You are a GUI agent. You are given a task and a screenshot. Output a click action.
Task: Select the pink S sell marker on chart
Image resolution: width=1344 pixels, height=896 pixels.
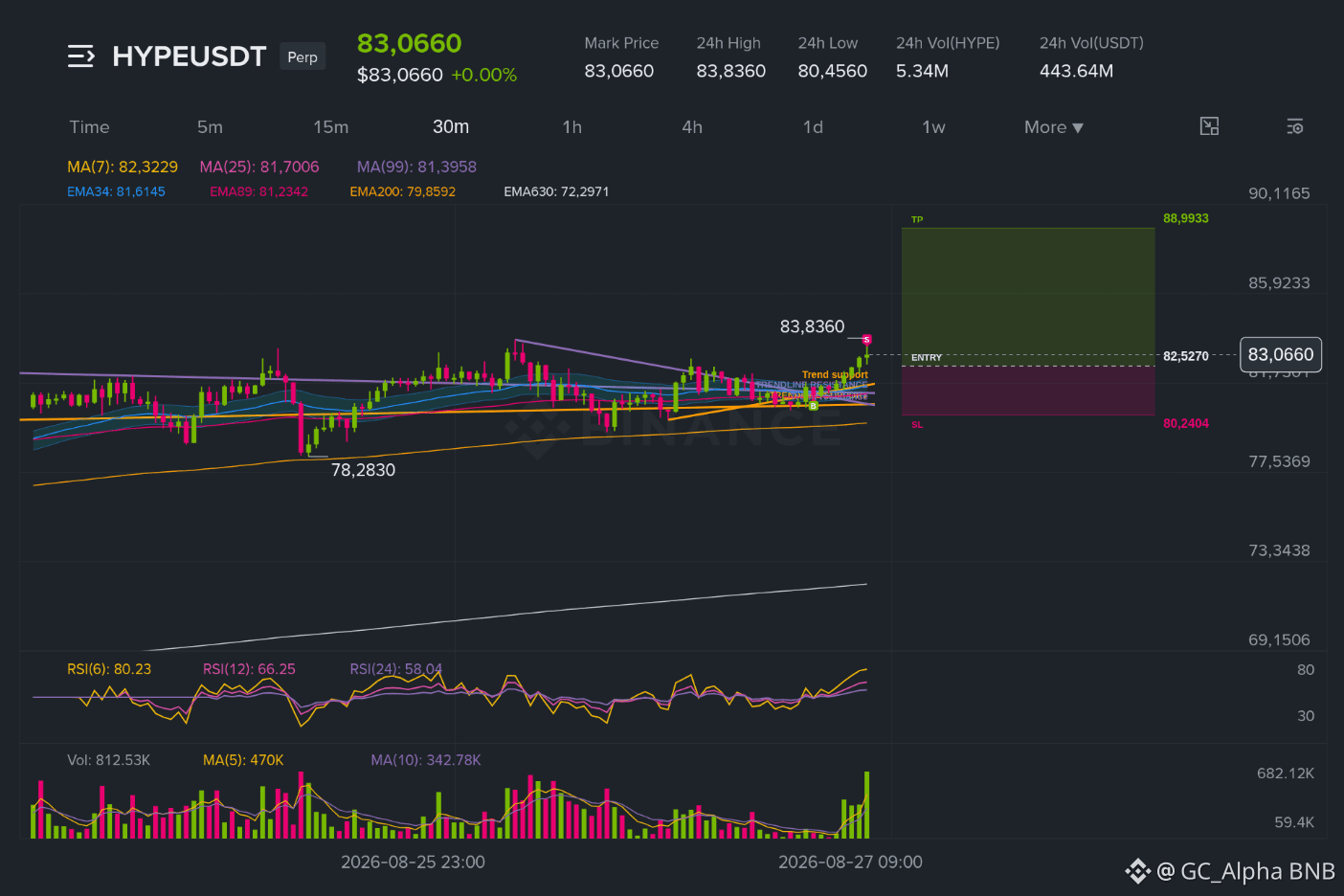pyautogui.click(x=866, y=340)
